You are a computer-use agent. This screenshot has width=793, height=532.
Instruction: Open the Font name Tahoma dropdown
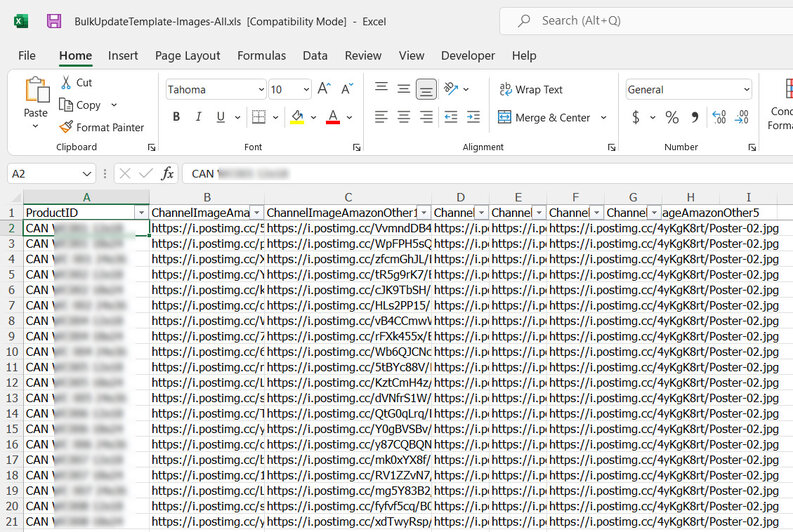point(261,90)
